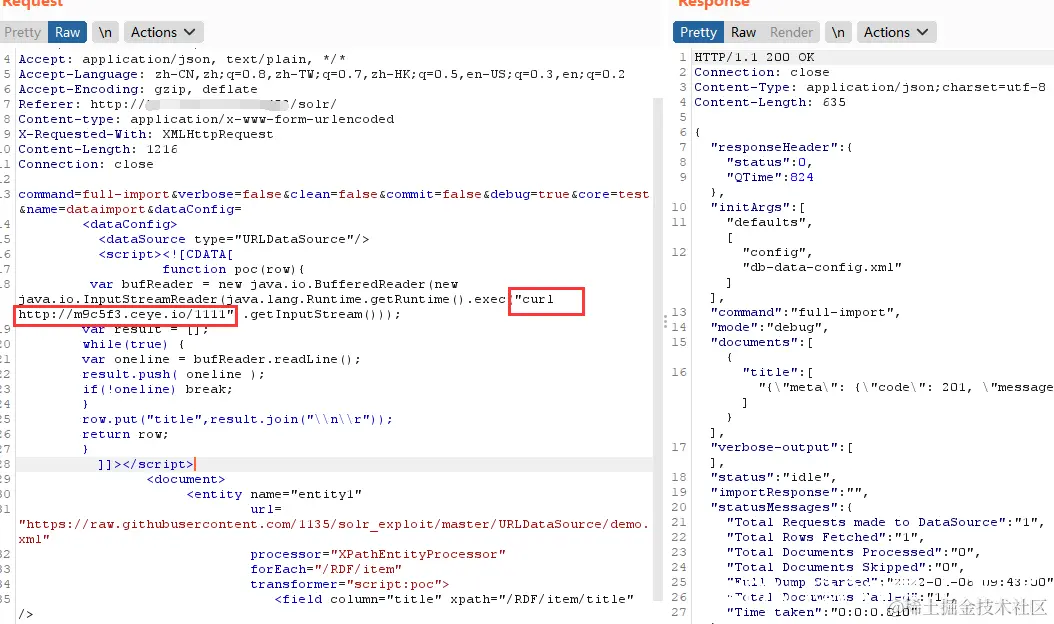
Task: Click the "importResponse":"" line
Action: point(789,492)
